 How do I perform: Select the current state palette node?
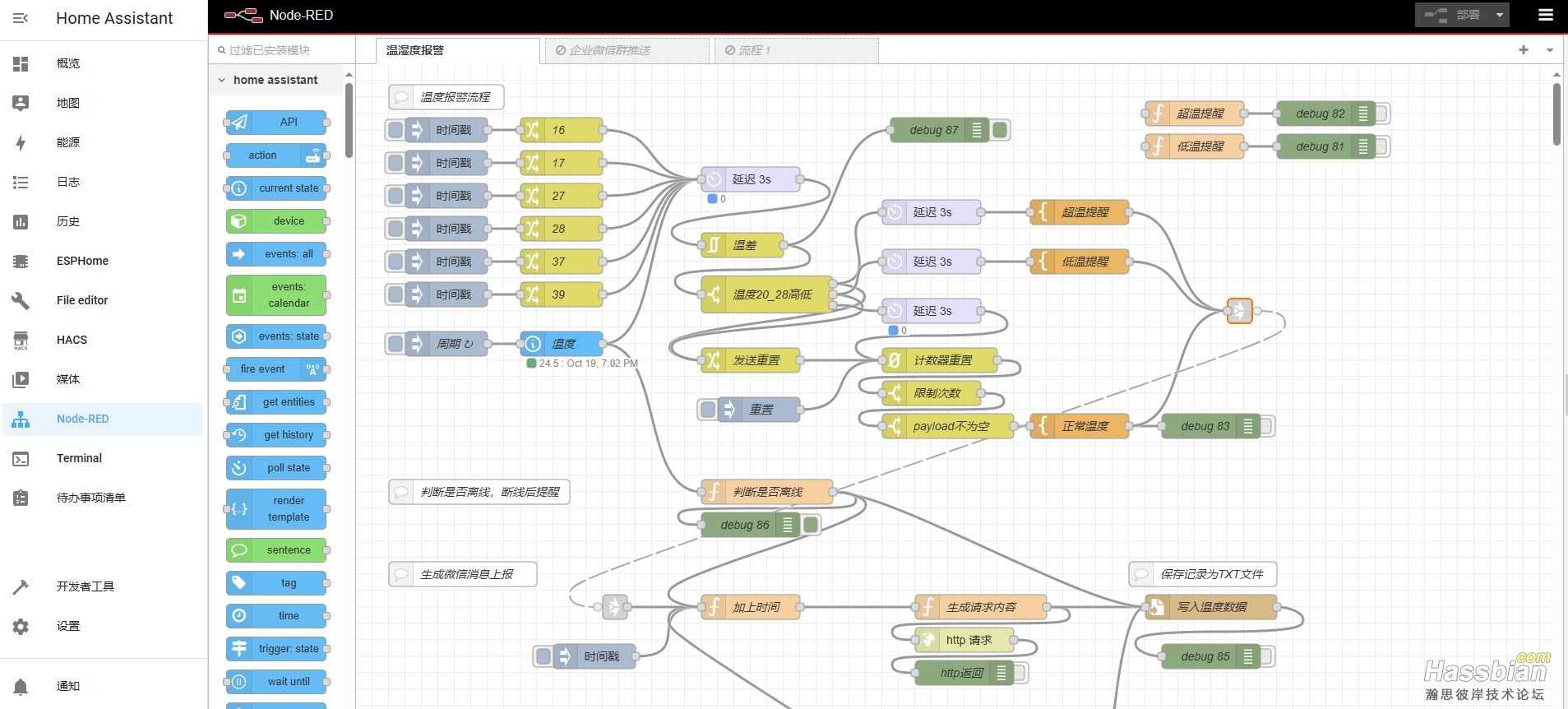pos(276,188)
